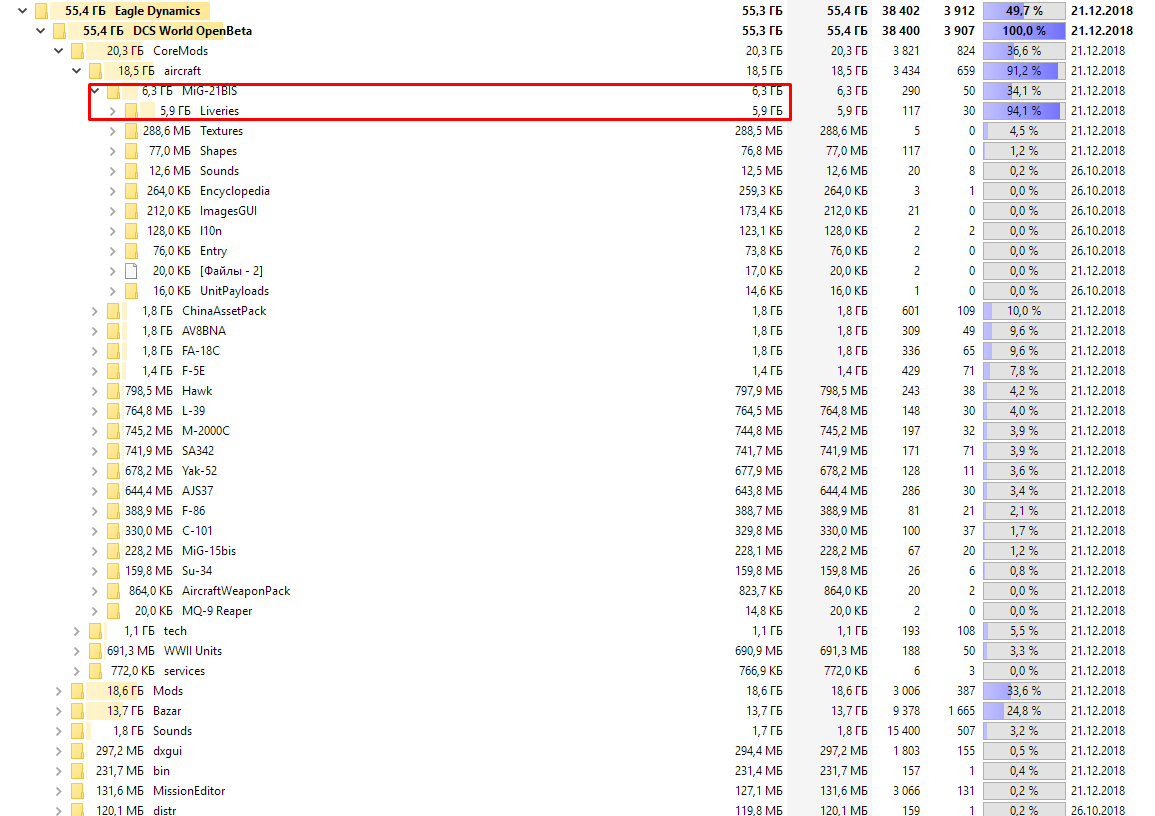Click the [Файлы - 2] file icon
This screenshot has height=816, width=1155.
point(131,270)
